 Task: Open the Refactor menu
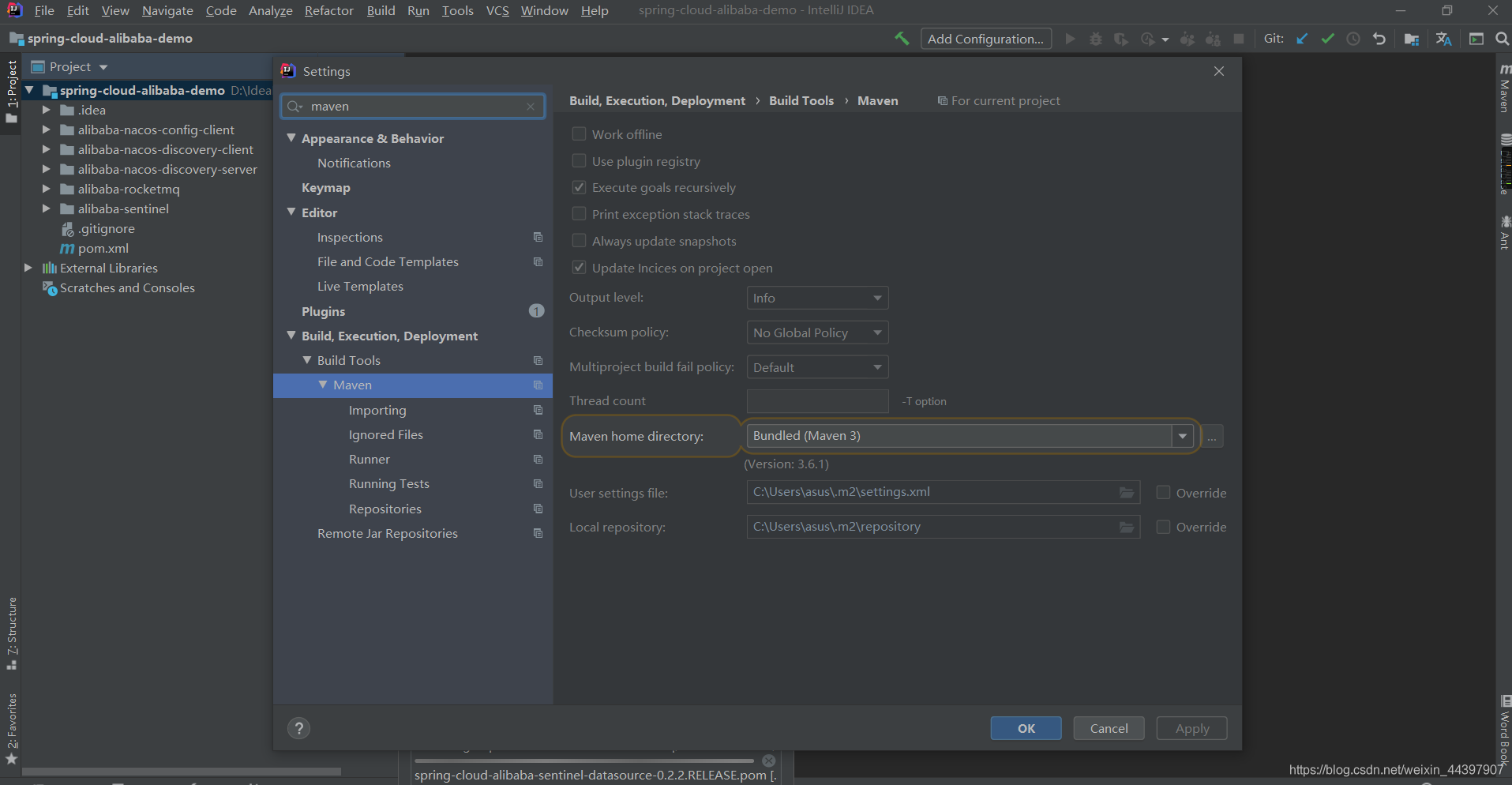(329, 10)
